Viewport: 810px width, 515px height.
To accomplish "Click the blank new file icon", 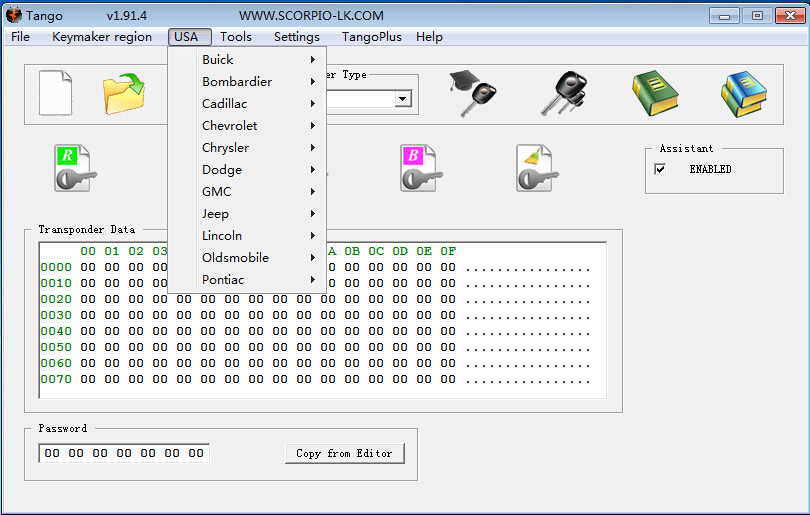I will 56,93.
